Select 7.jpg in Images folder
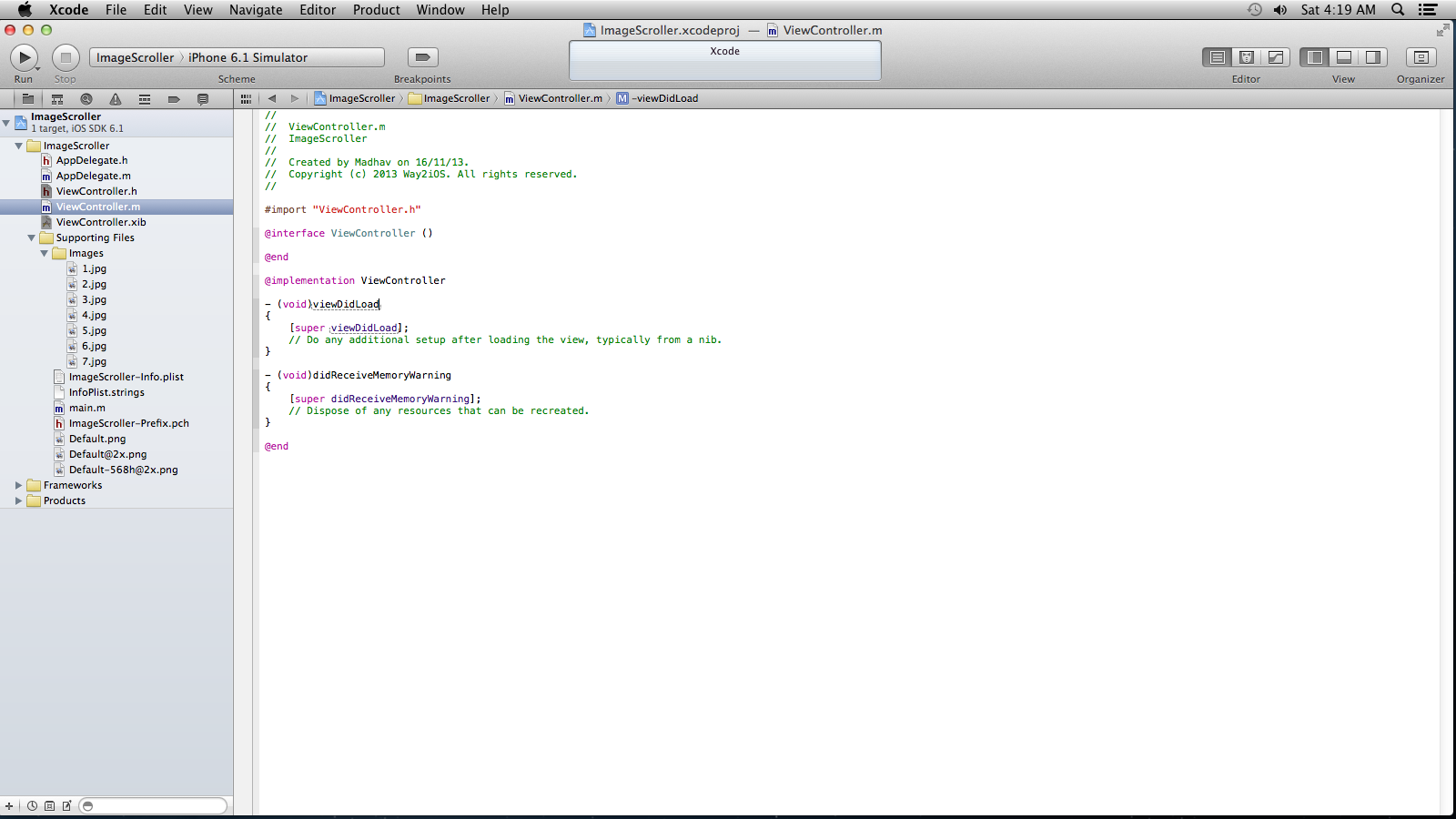 coord(94,361)
